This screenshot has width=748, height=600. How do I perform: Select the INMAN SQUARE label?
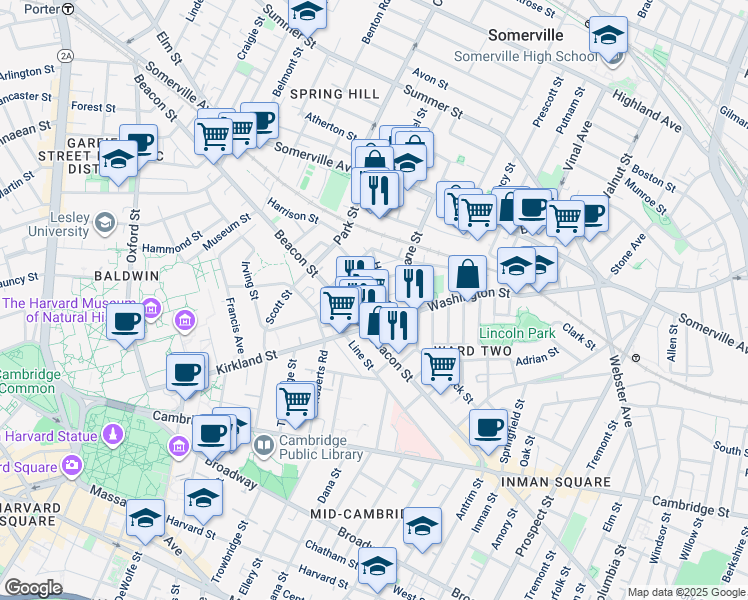coord(556,482)
